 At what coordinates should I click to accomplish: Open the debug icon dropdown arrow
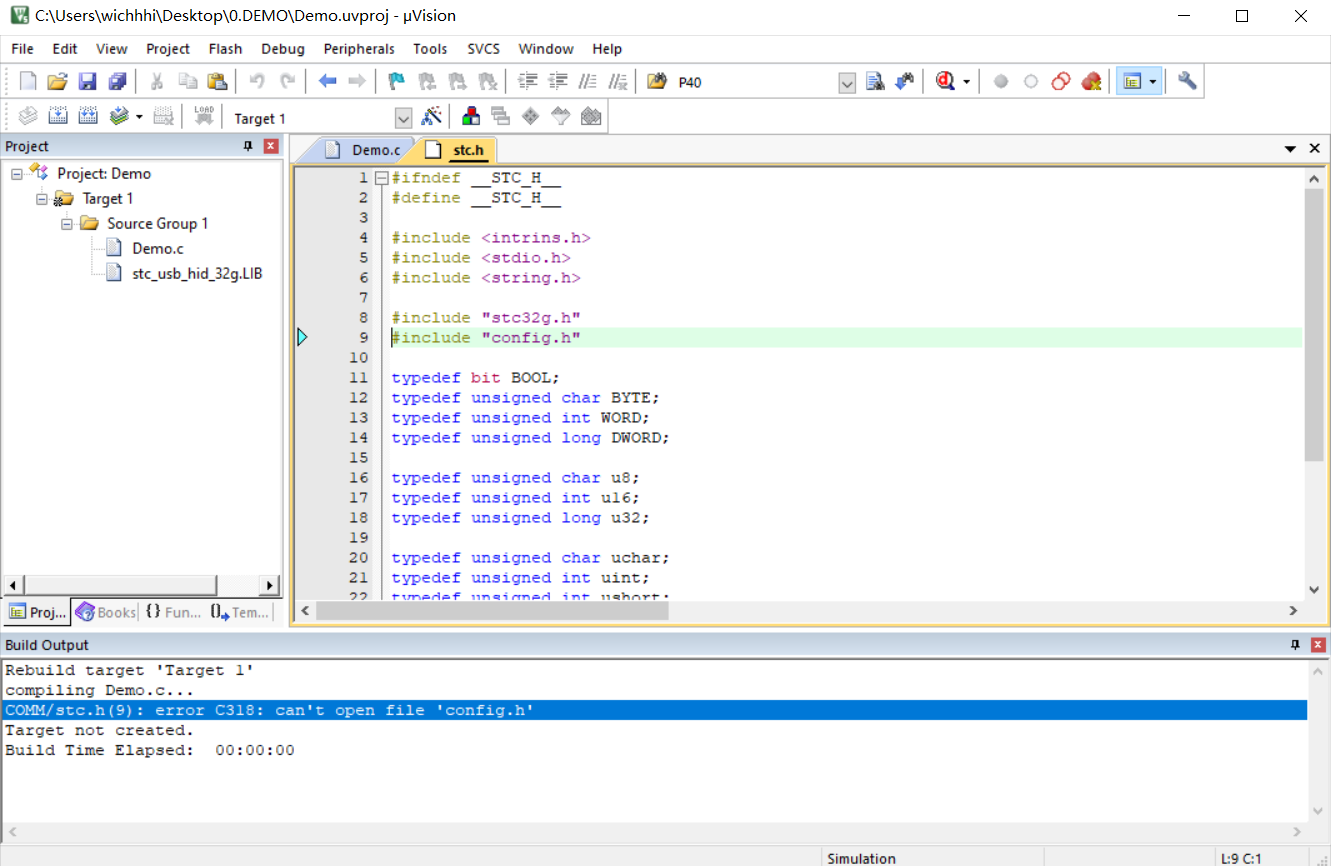coord(966,83)
